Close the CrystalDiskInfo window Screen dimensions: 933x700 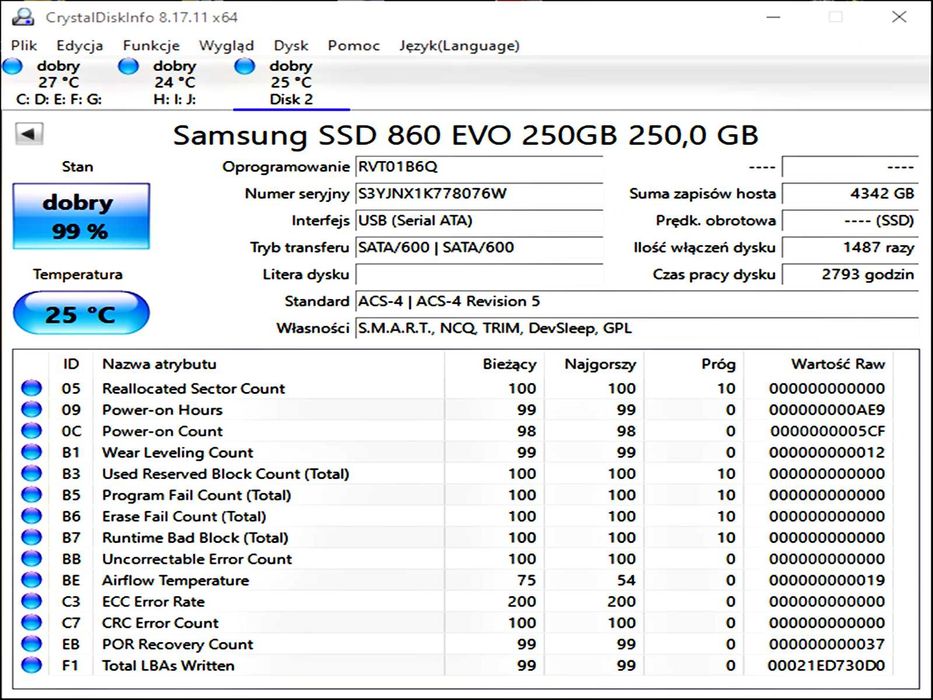pos(899,17)
